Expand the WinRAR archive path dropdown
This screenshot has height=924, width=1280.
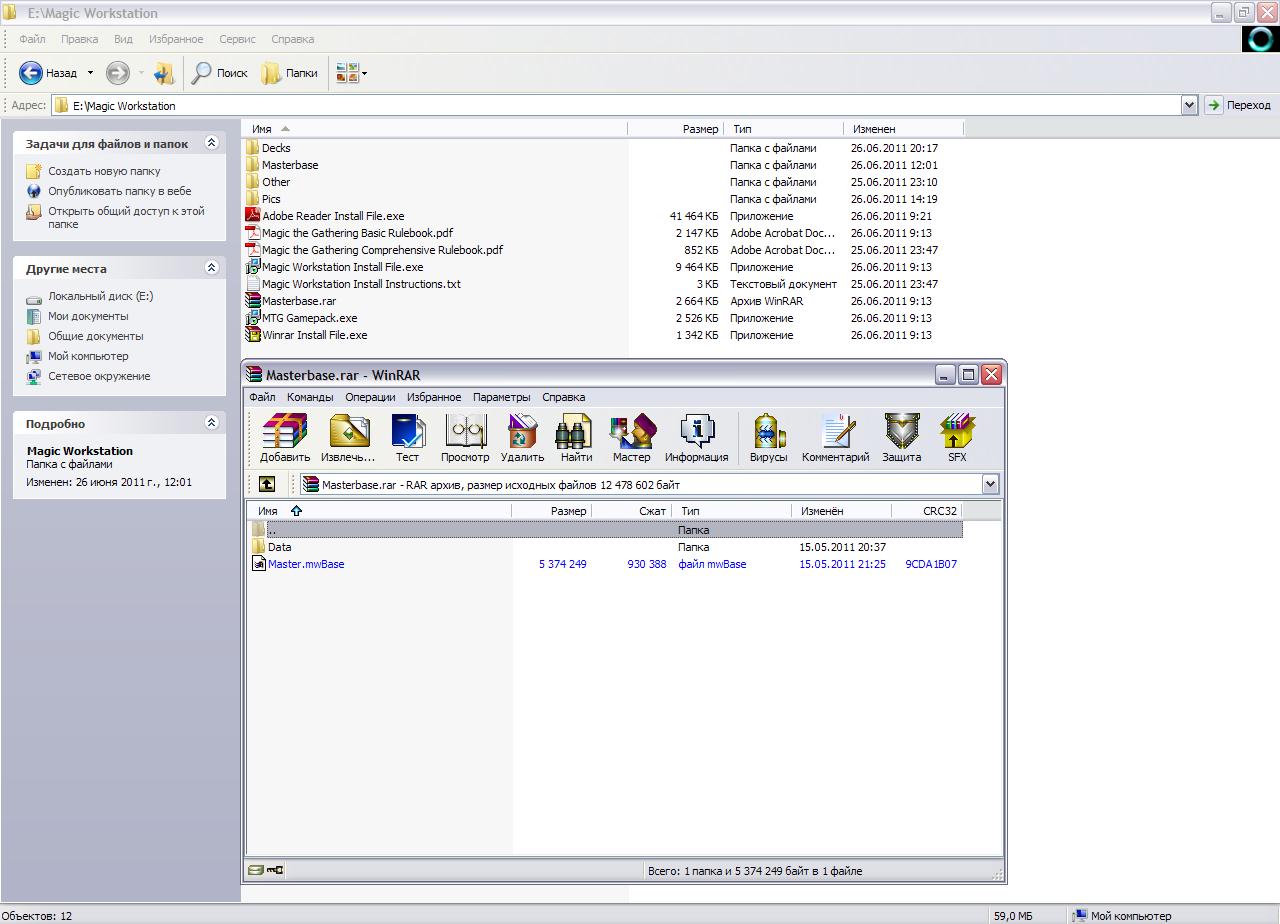click(x=990, y=484)
